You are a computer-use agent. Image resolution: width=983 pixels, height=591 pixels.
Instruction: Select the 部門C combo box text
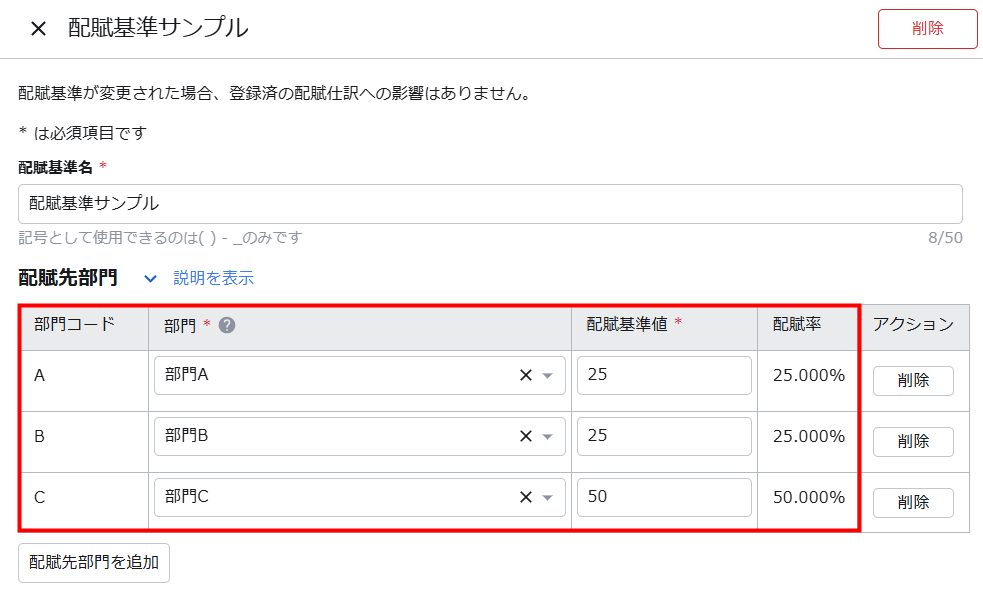pos(330,498)
